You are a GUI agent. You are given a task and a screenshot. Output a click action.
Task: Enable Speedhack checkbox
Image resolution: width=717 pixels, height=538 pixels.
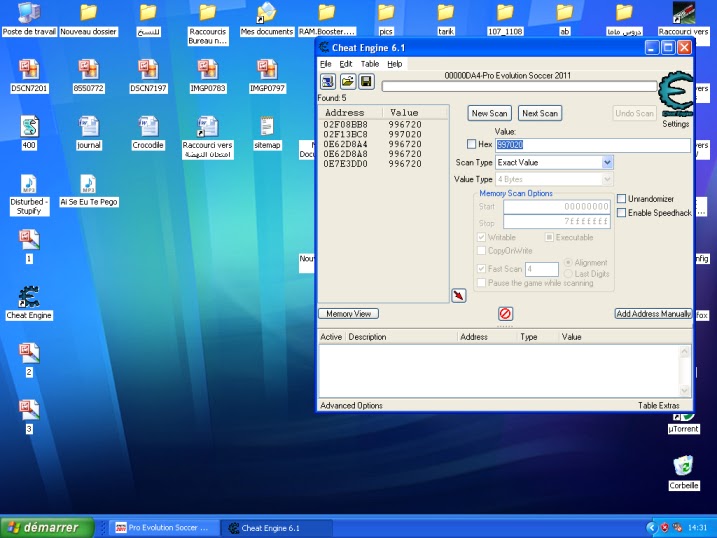pos(621,213)
